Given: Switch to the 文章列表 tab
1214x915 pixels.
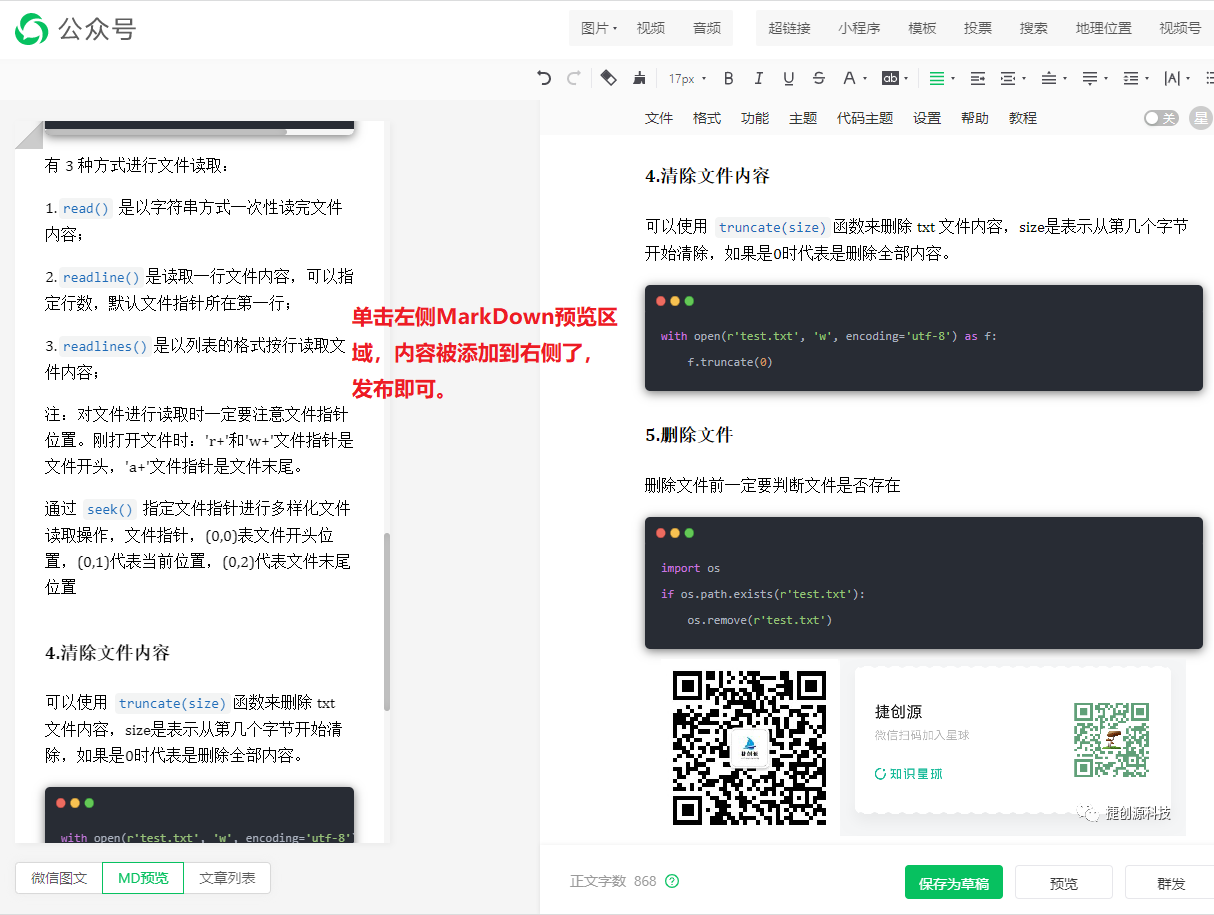Looking at the screenshot, I should 227,878.
